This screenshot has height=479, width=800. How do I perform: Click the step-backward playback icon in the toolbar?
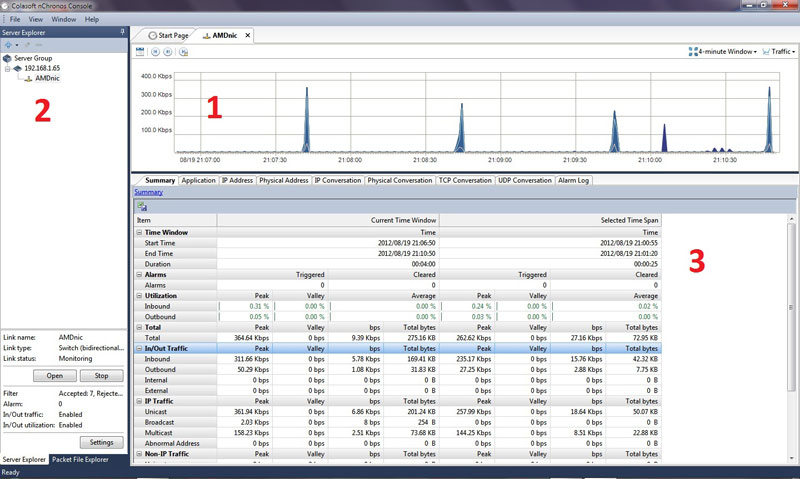click(x=156, y=52)
